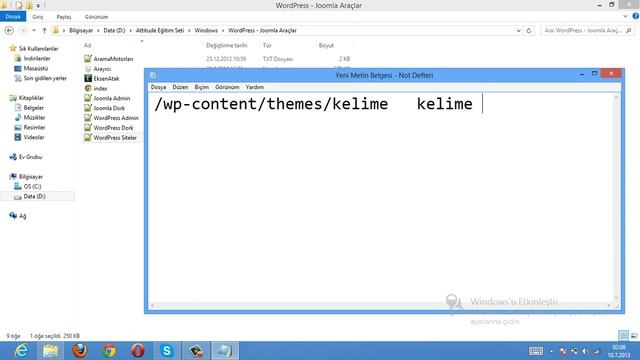The width and height of the screenshot is (640, 360).
Task: Sort by Tür column header
Action: tap(267, 45)
